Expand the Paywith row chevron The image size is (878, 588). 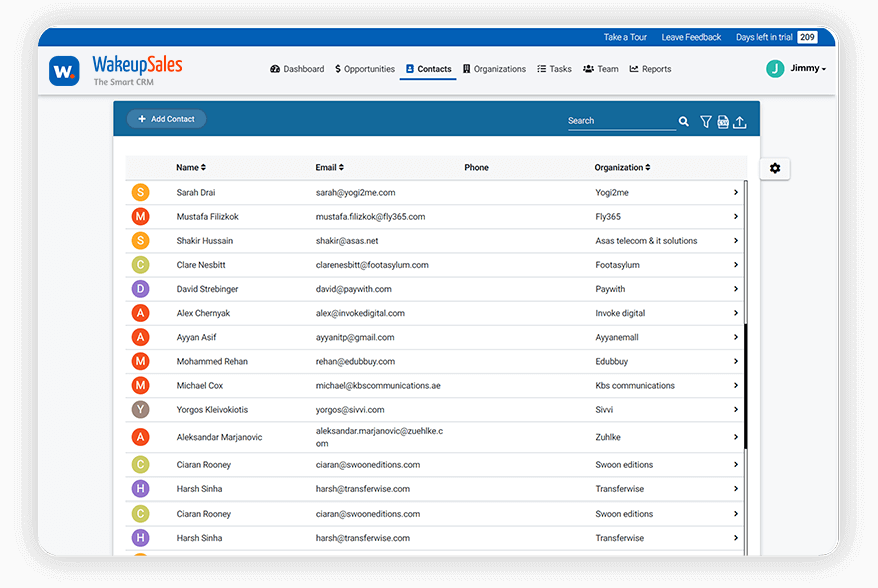tap(736, 289)
